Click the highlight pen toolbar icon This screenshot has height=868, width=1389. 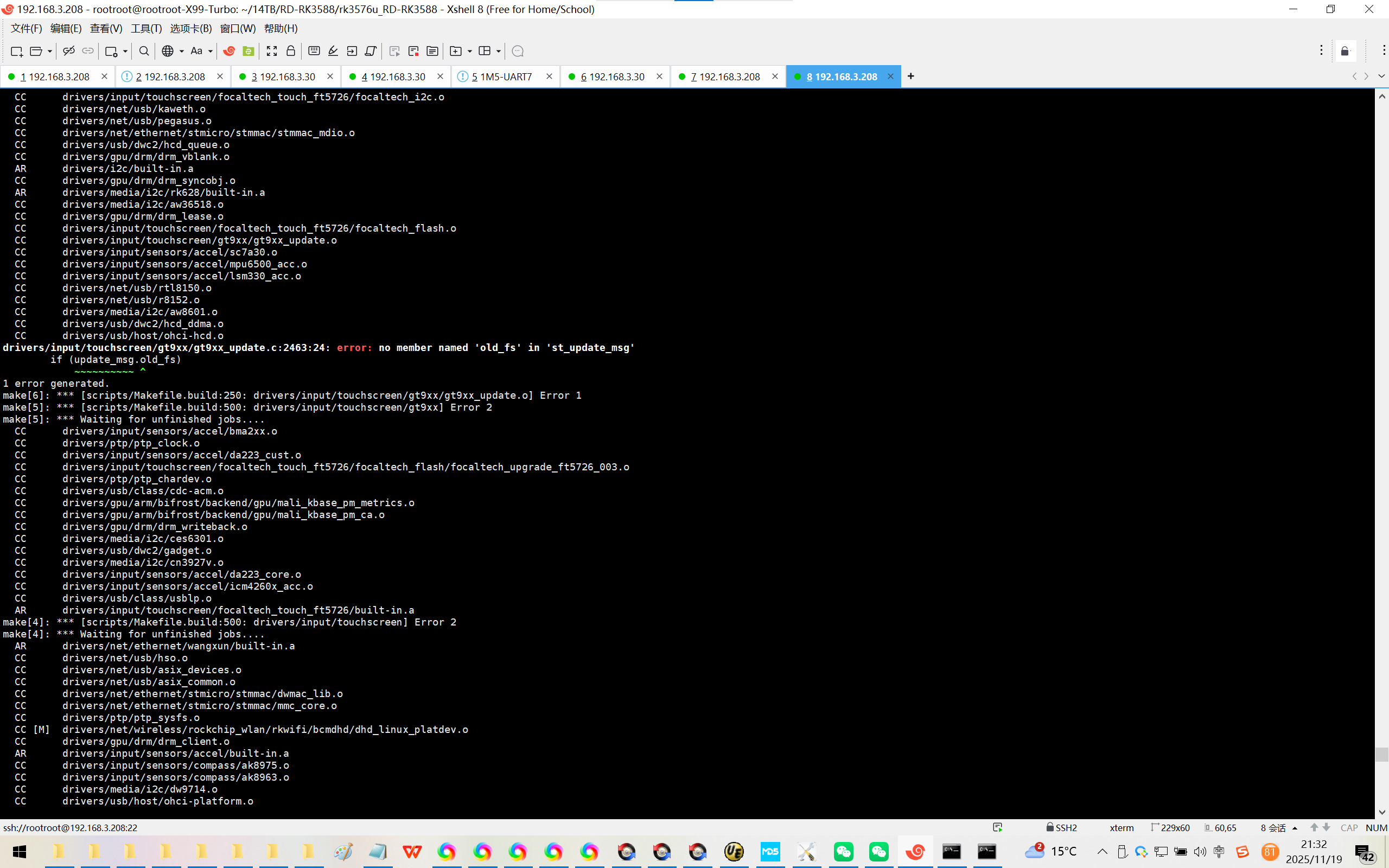(333, 51)
